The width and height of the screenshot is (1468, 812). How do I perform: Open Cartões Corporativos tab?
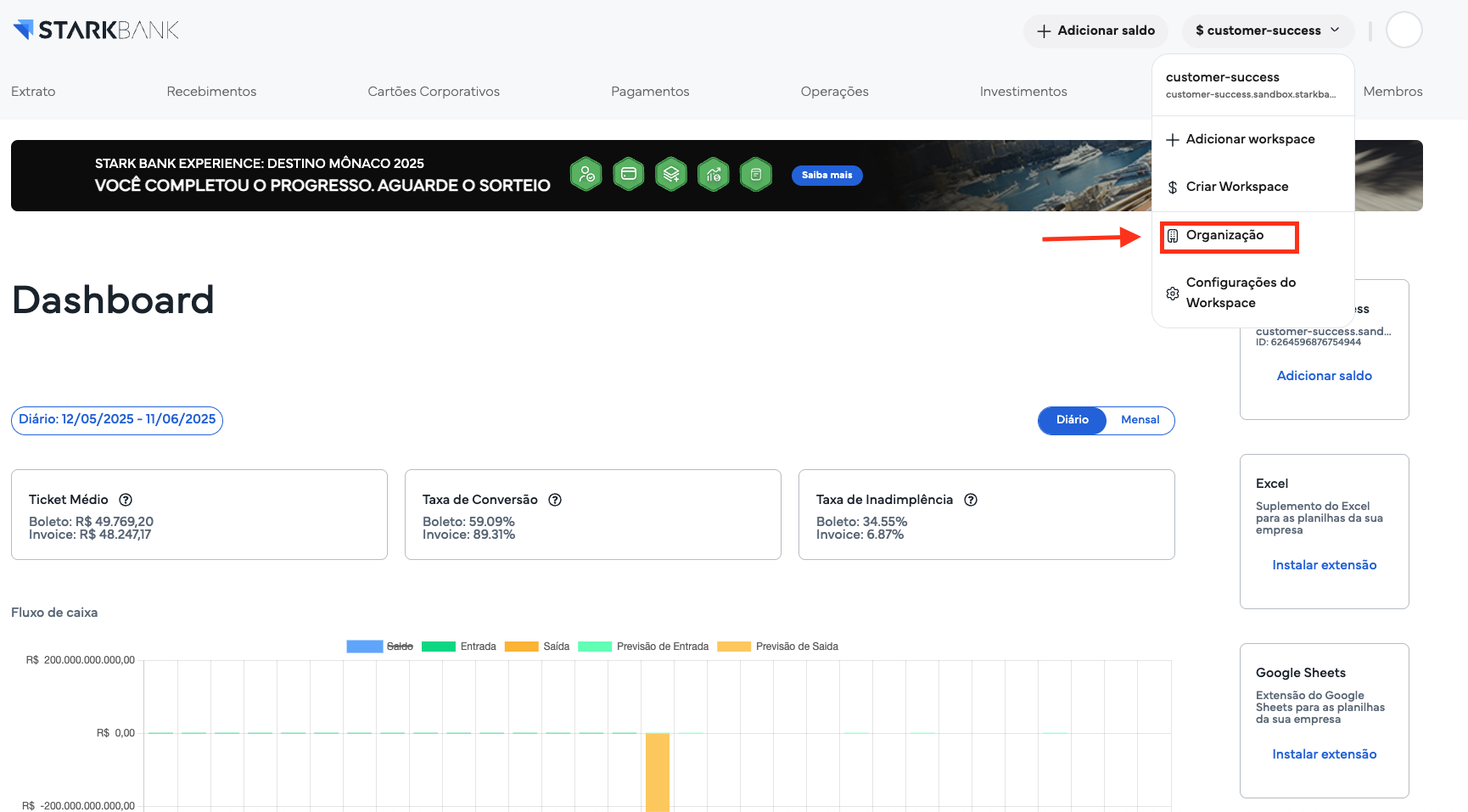(434, 92)
